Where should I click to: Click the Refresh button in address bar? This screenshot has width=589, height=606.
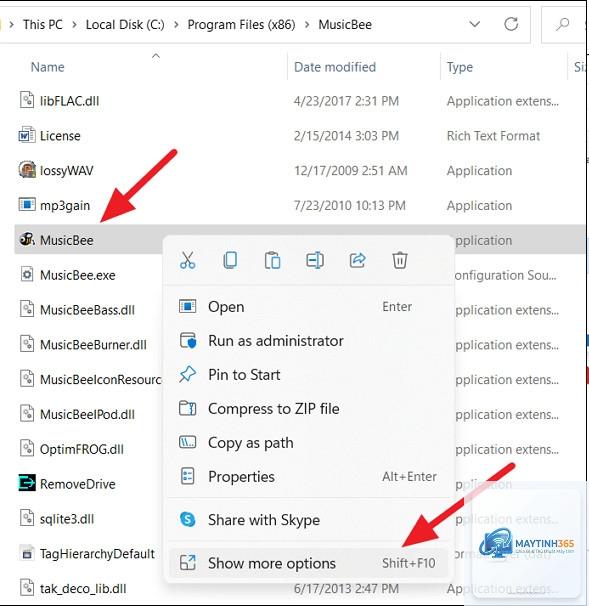click(511, 24)
